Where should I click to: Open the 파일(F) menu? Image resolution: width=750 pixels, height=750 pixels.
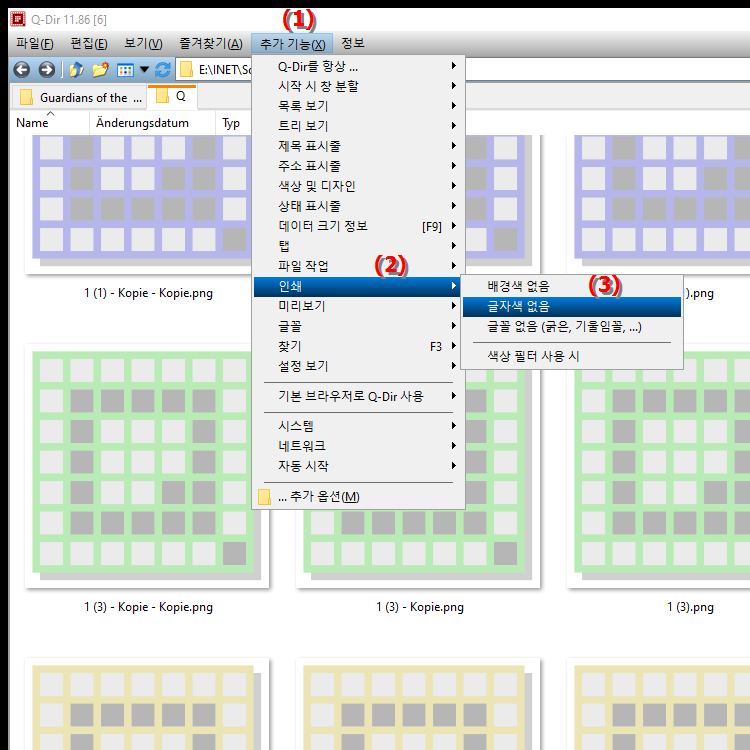pos(34,44)
